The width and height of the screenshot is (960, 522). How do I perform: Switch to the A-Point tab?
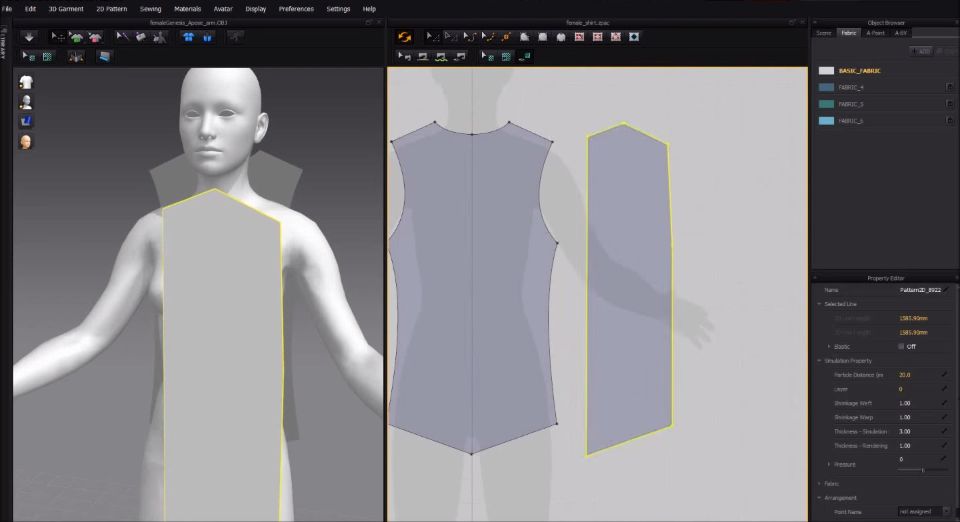876,33
